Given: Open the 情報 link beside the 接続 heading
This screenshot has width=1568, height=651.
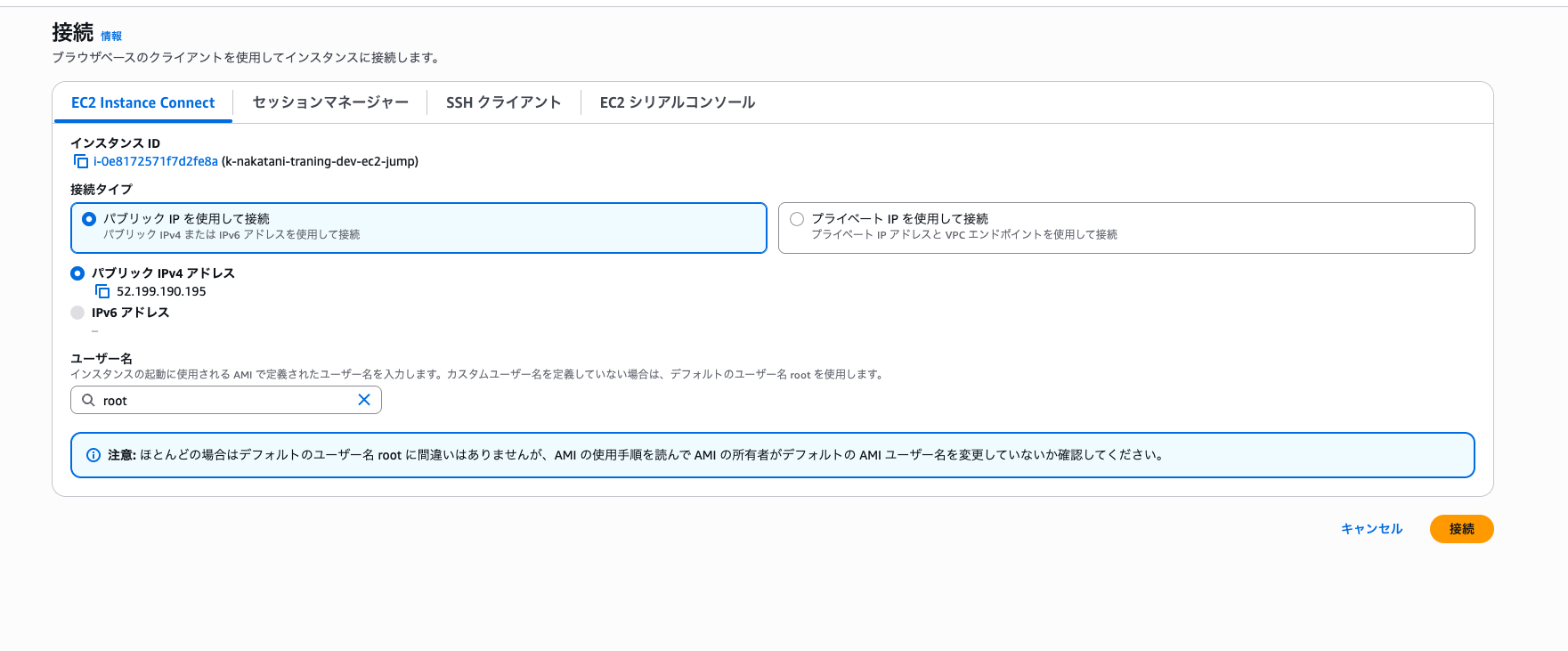Looking at the screenshot, I should [x=111, y=37].
